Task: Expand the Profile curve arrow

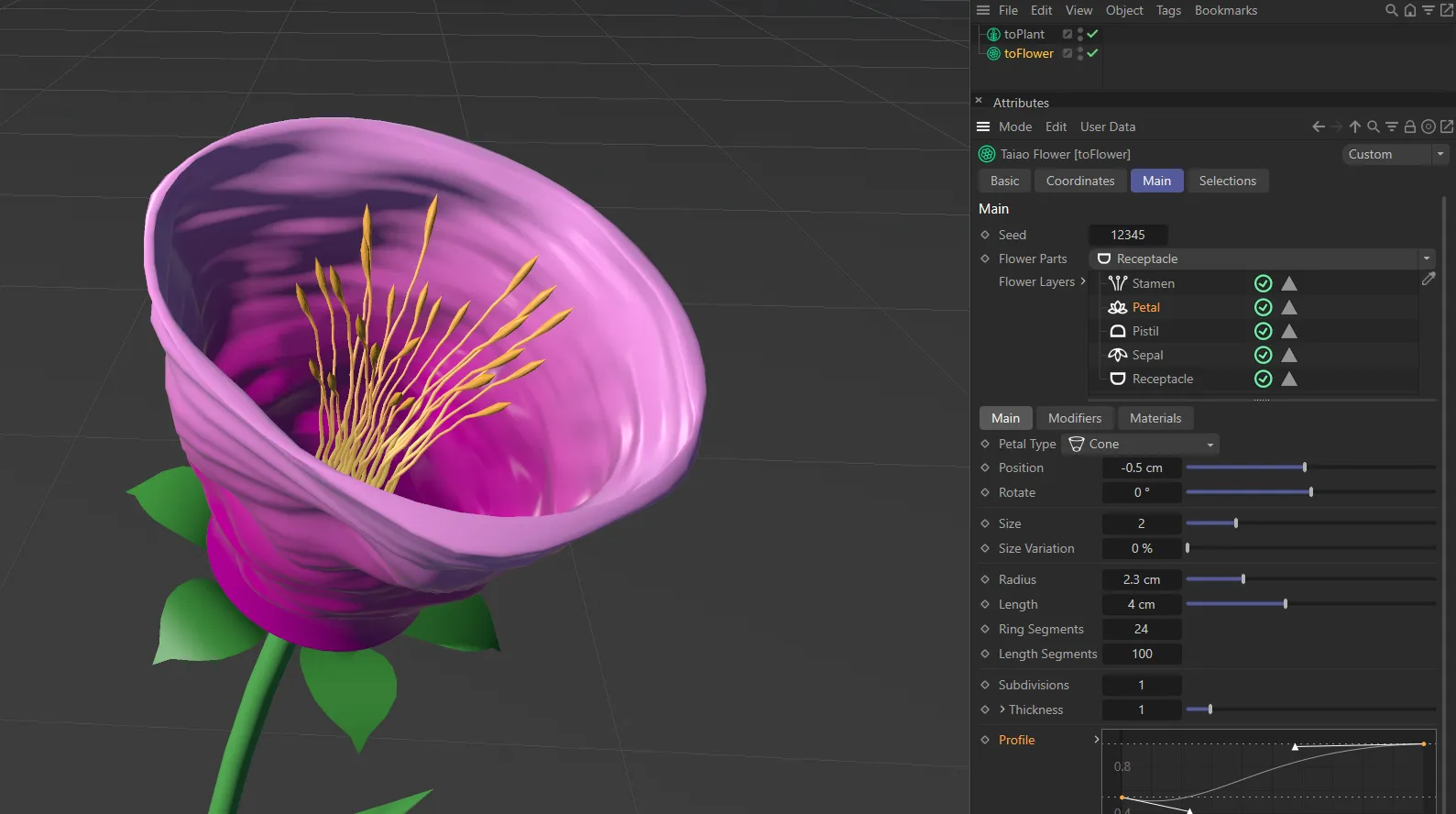Action: click(1096, 739)
